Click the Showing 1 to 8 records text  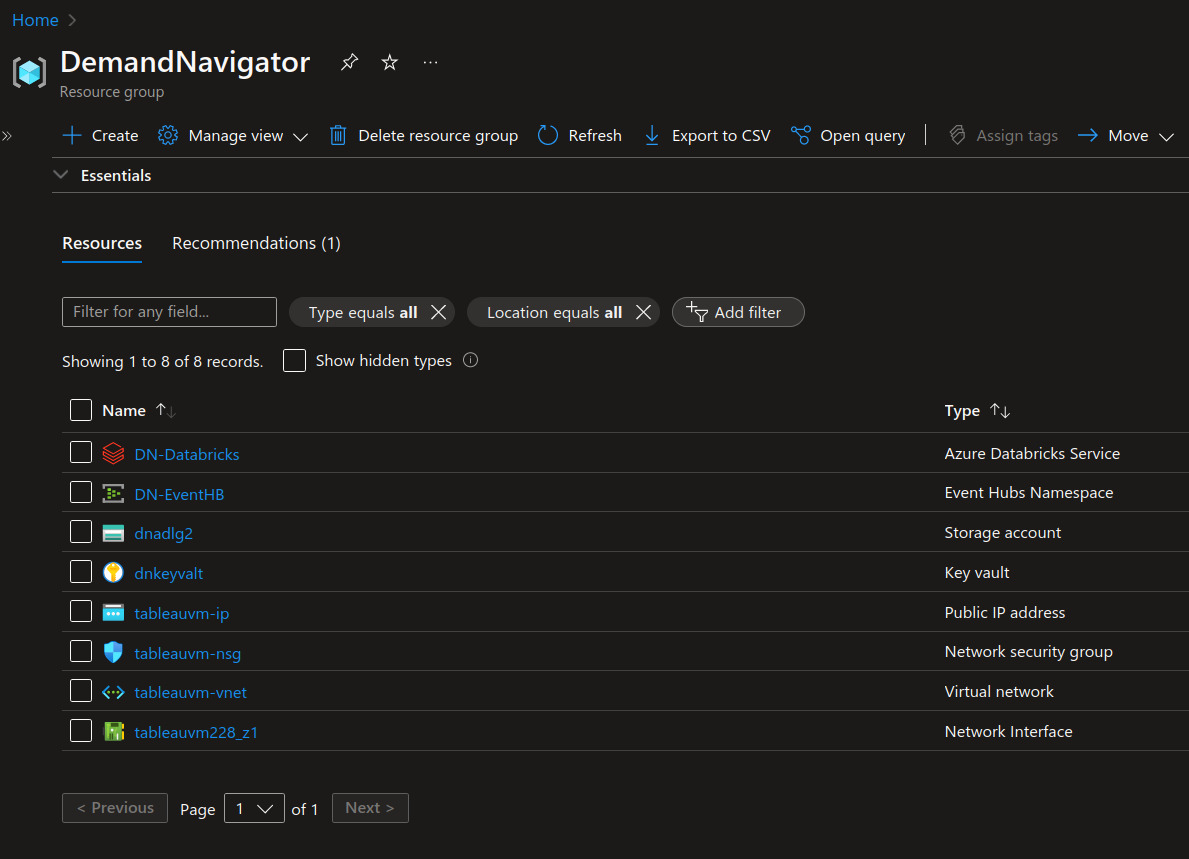[162, 362]
